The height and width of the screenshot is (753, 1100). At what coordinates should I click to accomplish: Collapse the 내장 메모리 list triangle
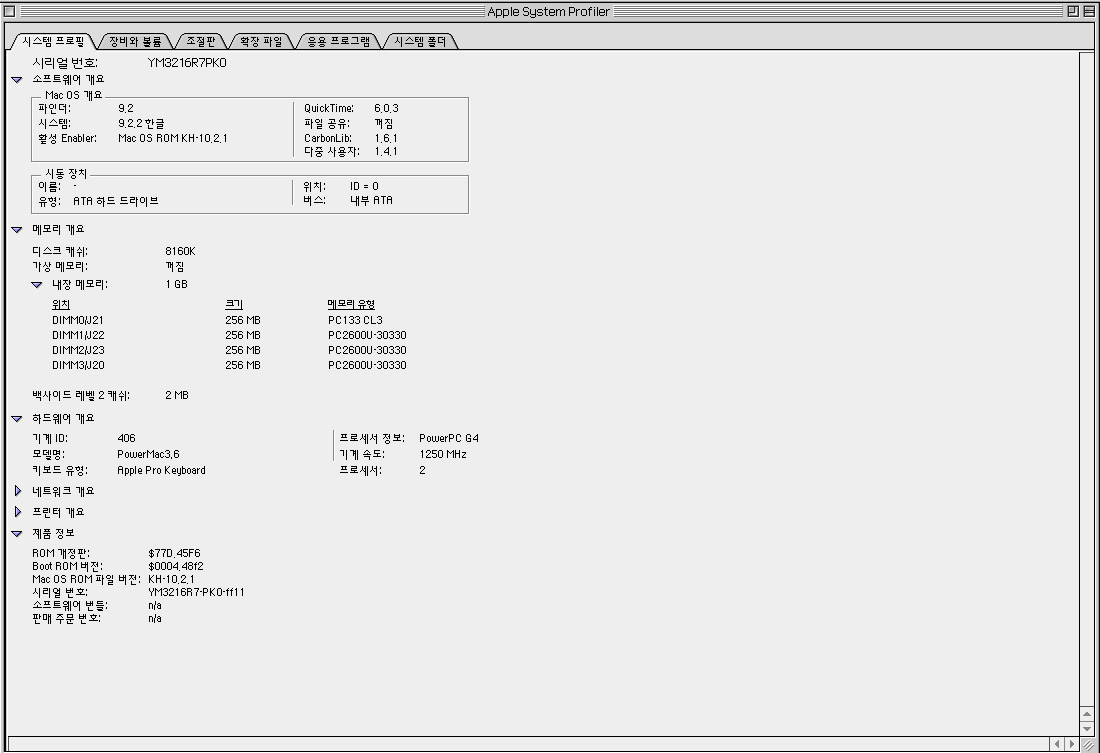tap(37, 285)
